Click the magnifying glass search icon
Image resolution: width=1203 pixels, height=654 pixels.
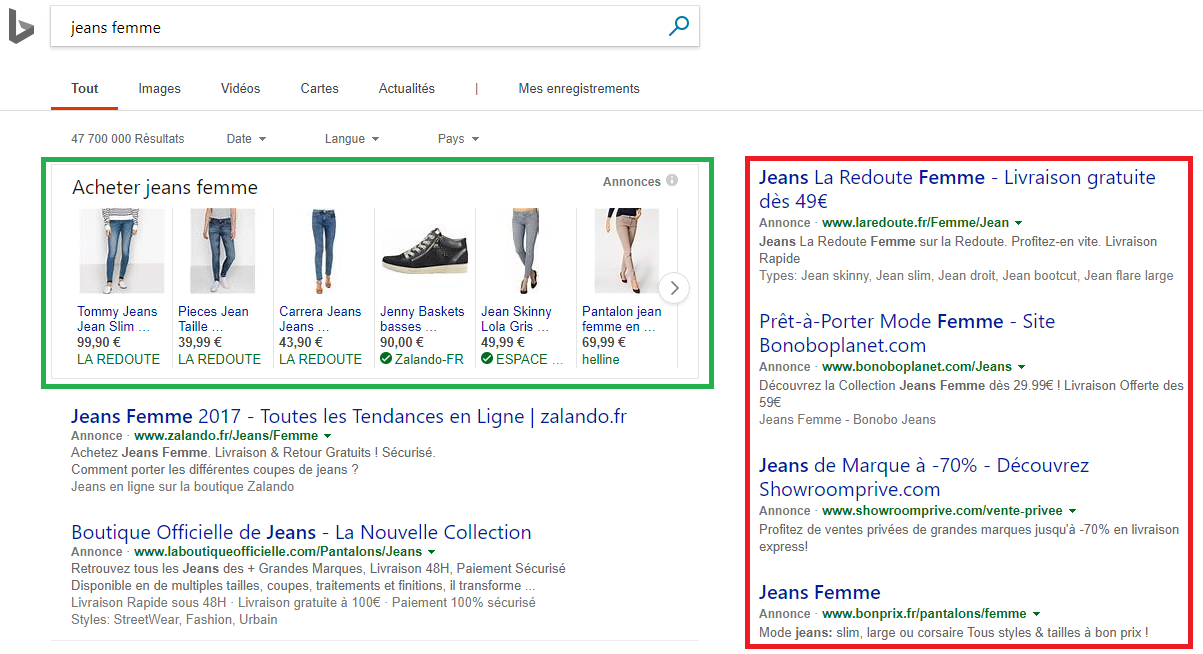679,27
